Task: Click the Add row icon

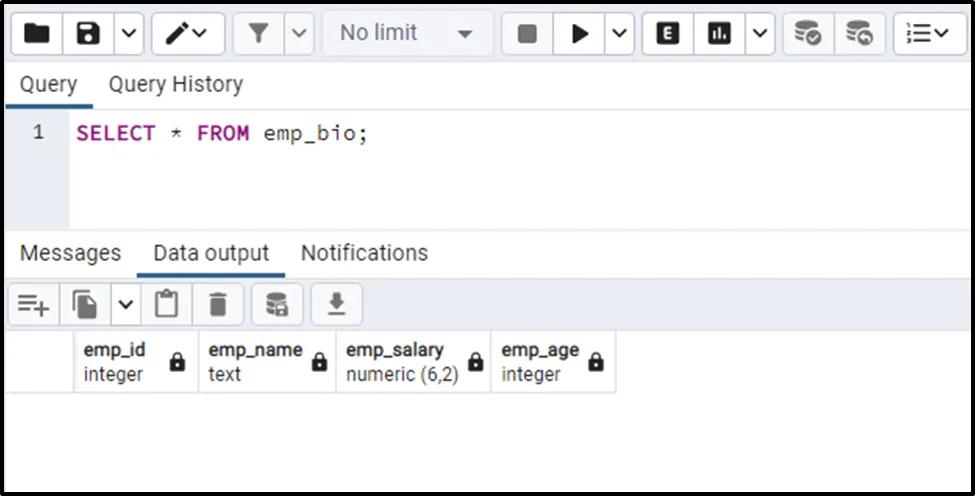Action: pos(33,305)
